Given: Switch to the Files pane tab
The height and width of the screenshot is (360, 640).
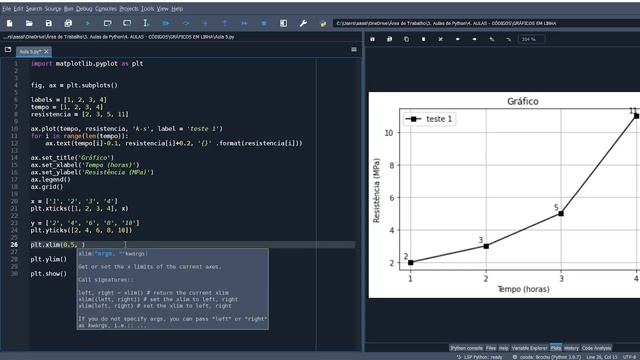Looking at the screenshot, I should (491, 348).
